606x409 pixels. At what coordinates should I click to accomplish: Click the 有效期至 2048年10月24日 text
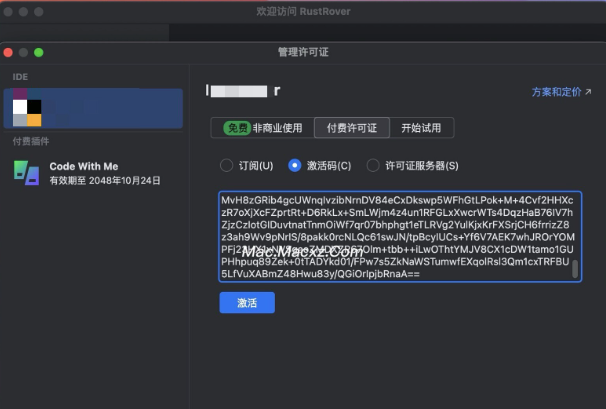[105, 181]
